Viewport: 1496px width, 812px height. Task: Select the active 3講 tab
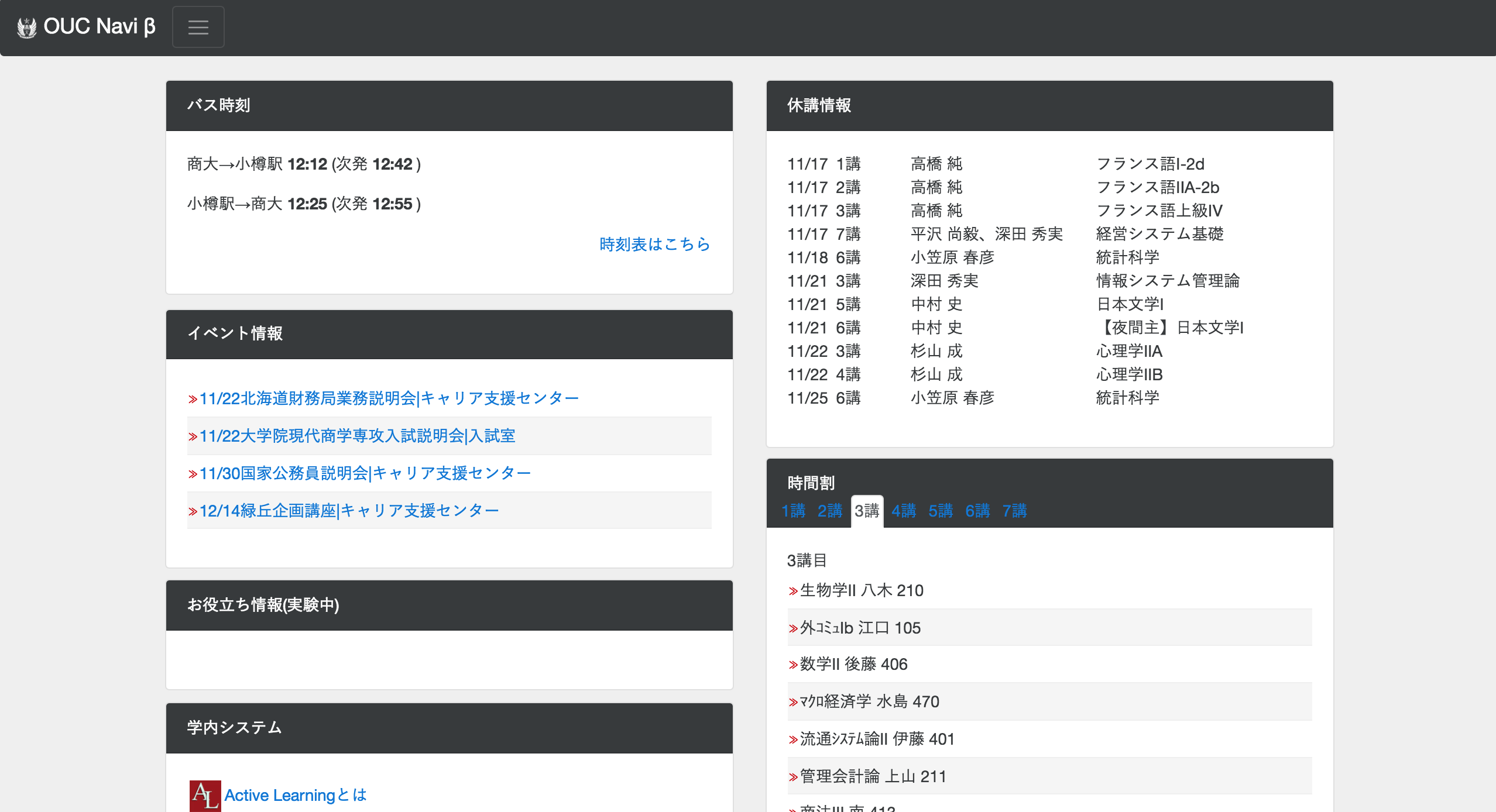tap(867, 511)
